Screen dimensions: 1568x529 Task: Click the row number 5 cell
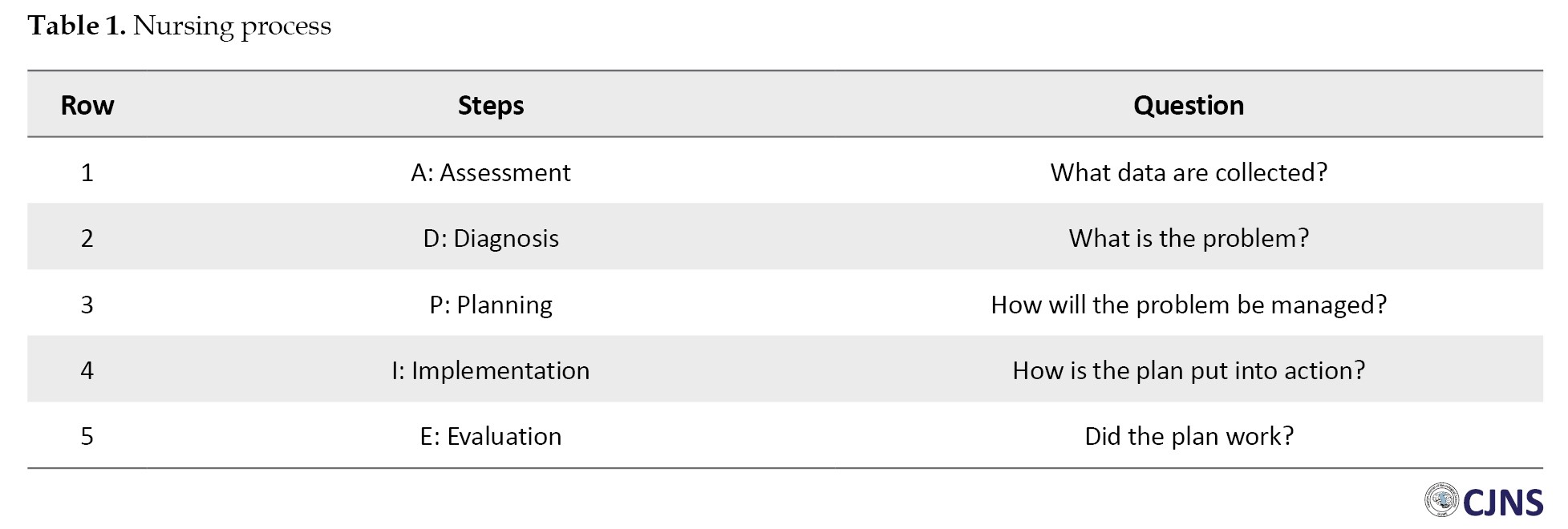87,436
